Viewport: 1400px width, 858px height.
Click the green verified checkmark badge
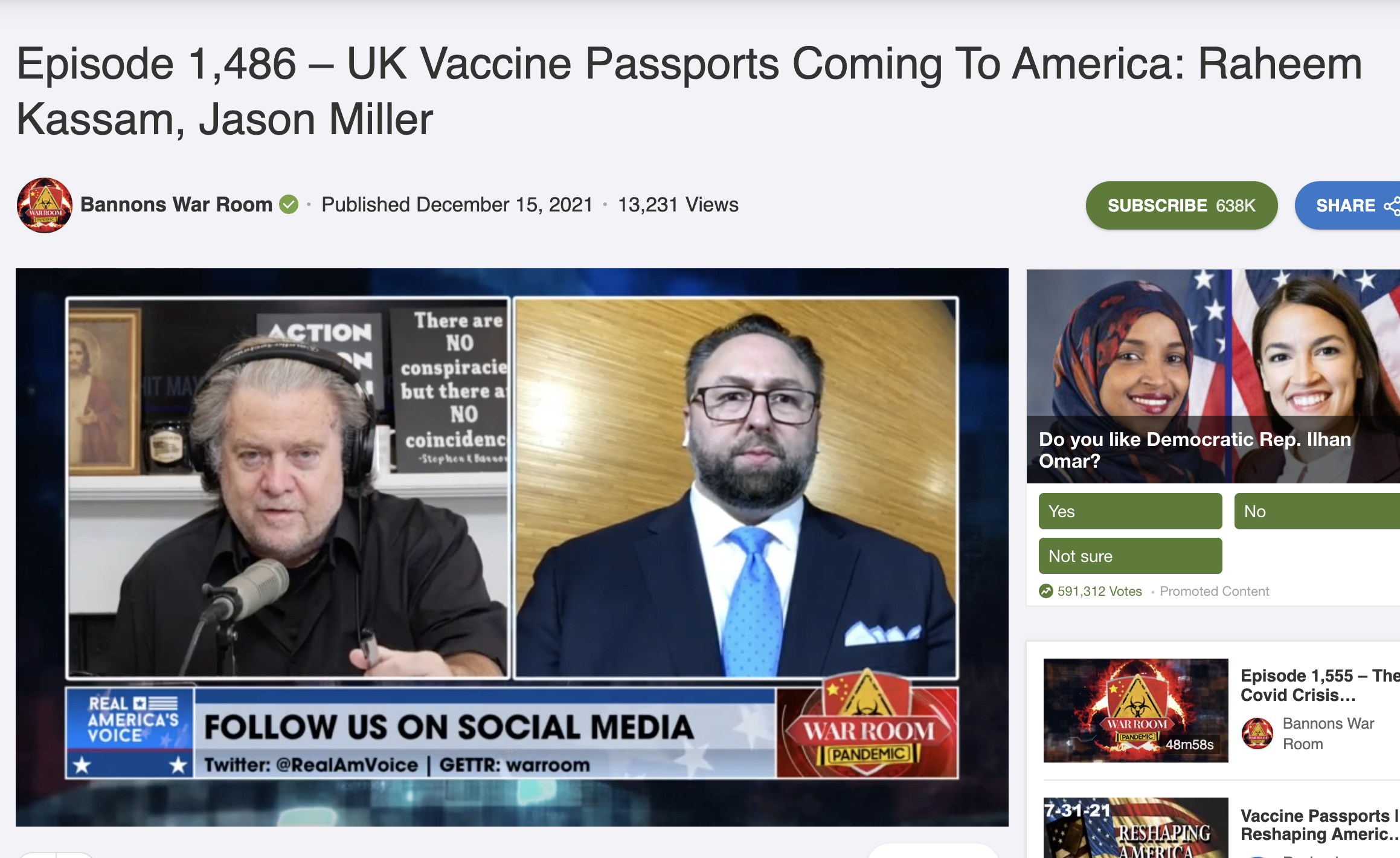coord(289,205)
